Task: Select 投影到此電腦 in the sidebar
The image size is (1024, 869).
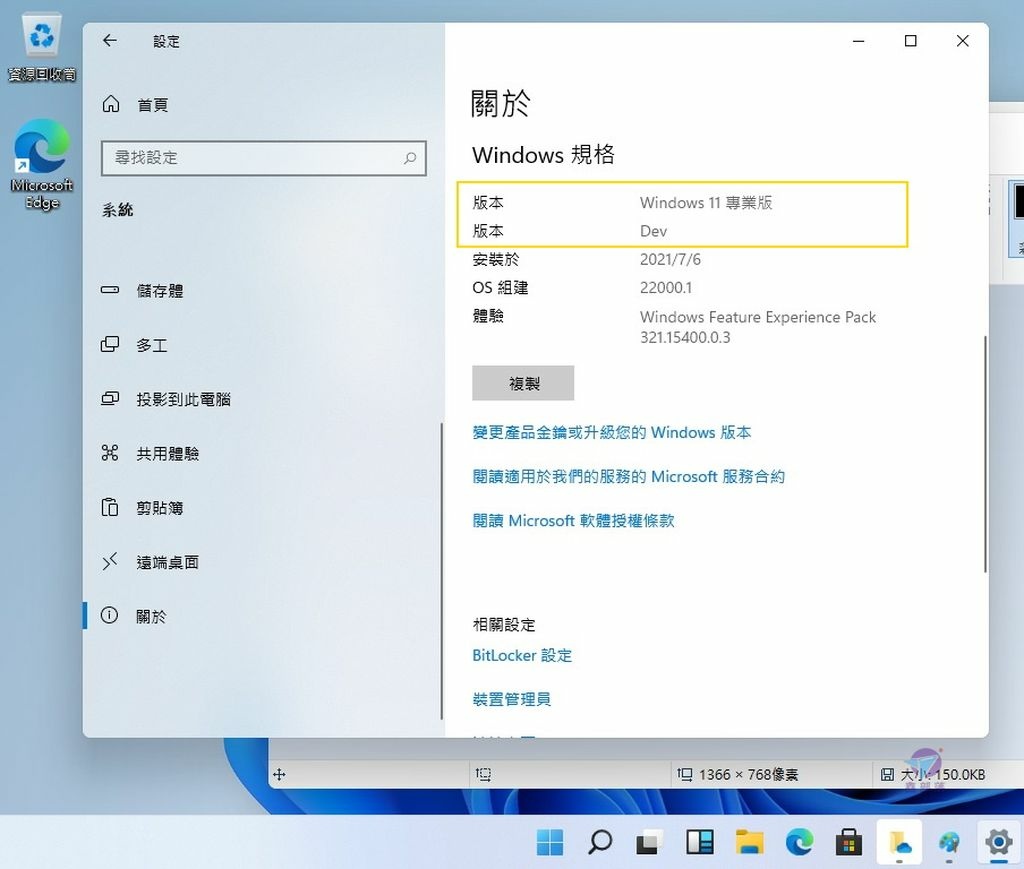Action: point(166,399)
